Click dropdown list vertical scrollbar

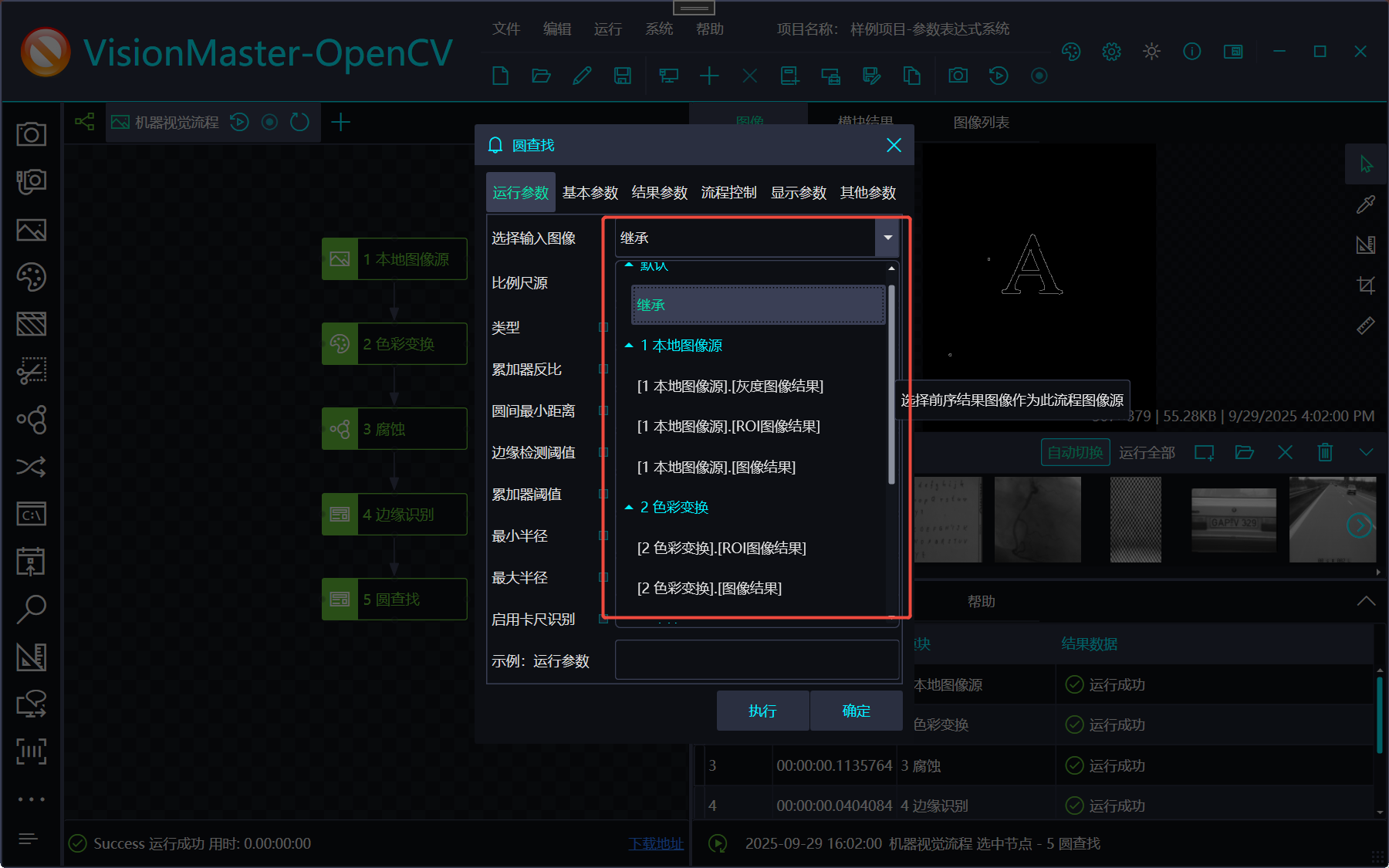pyautogui.click(x=891, y=384)
